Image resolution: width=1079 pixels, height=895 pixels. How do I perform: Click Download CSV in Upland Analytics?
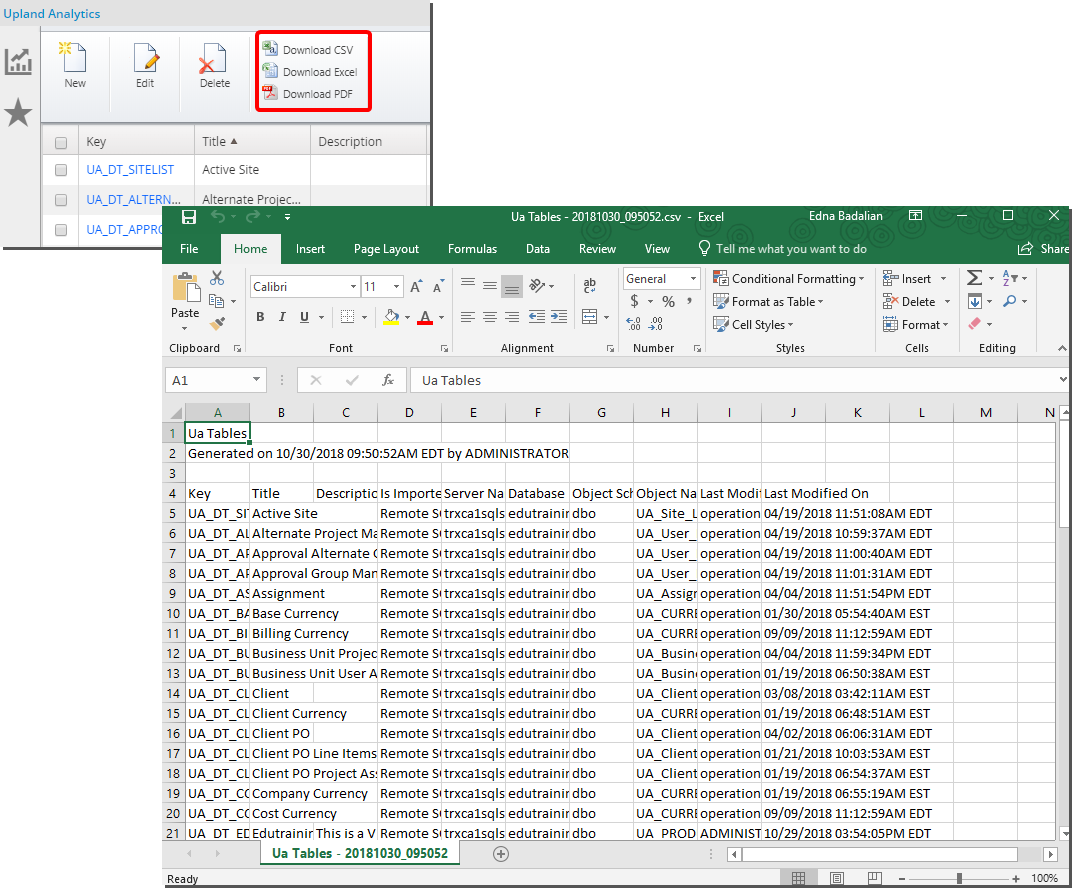point(308,50)
